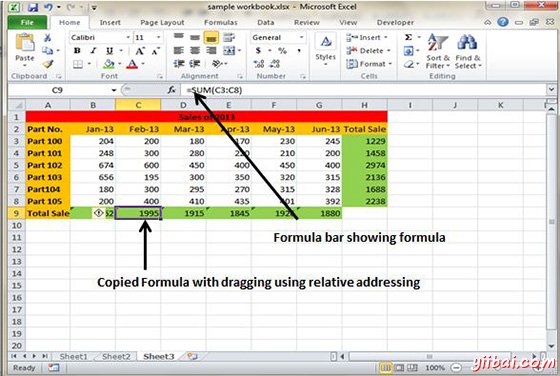Toggle Italic formatting
Viewport: 560px width, 376px height.
(93, 51)
